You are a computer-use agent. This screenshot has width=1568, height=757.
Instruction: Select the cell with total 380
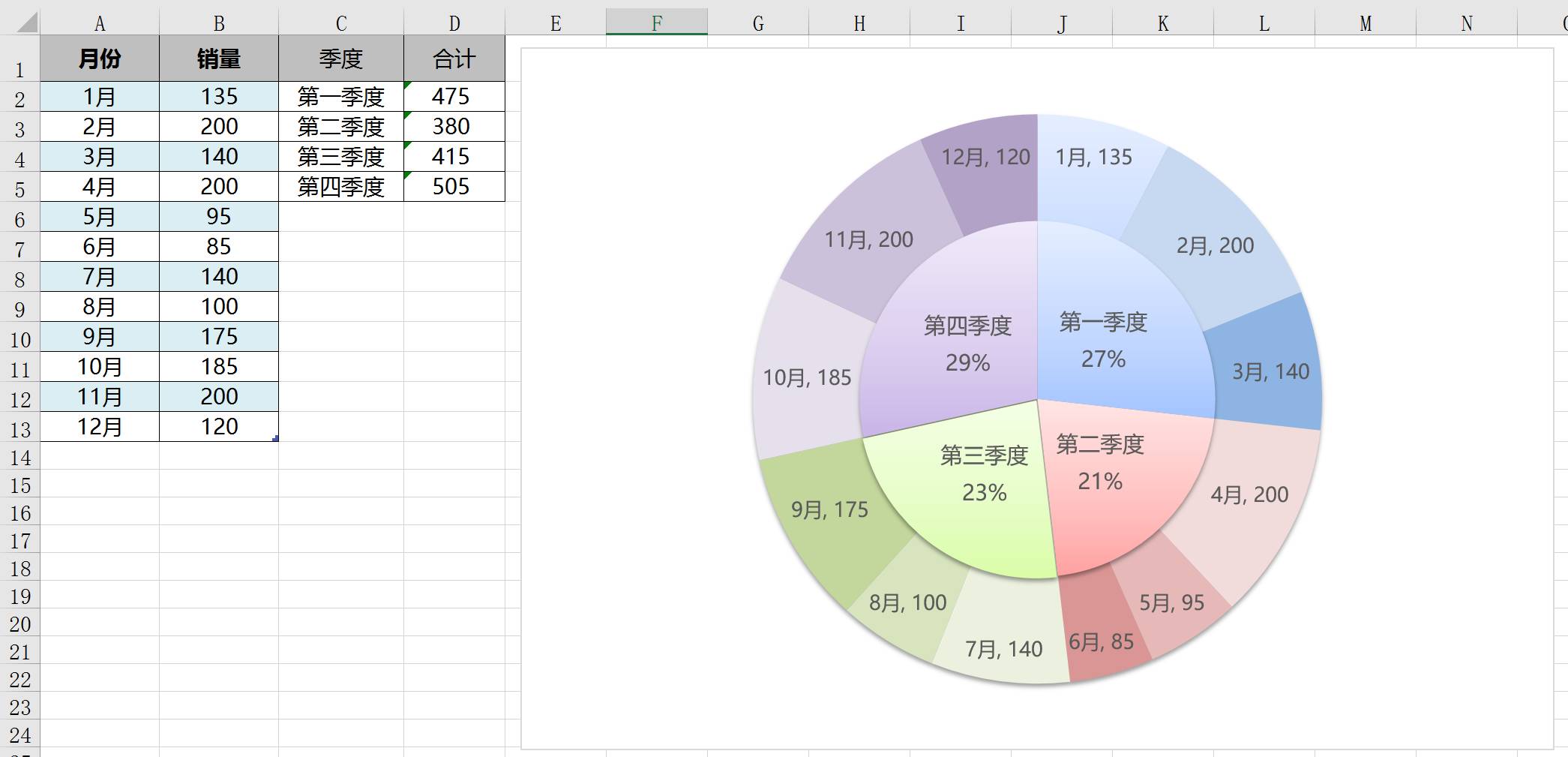(x=454, y=127)
